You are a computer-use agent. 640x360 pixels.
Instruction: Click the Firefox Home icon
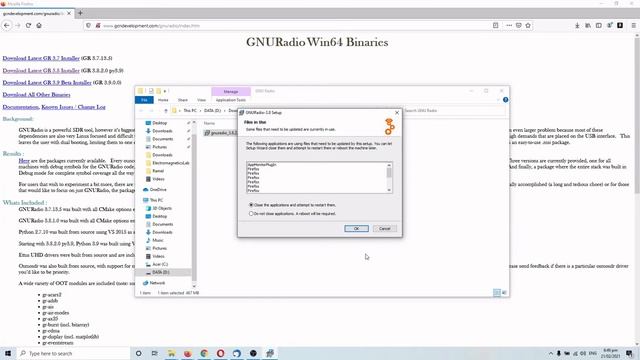click(39, 25)
